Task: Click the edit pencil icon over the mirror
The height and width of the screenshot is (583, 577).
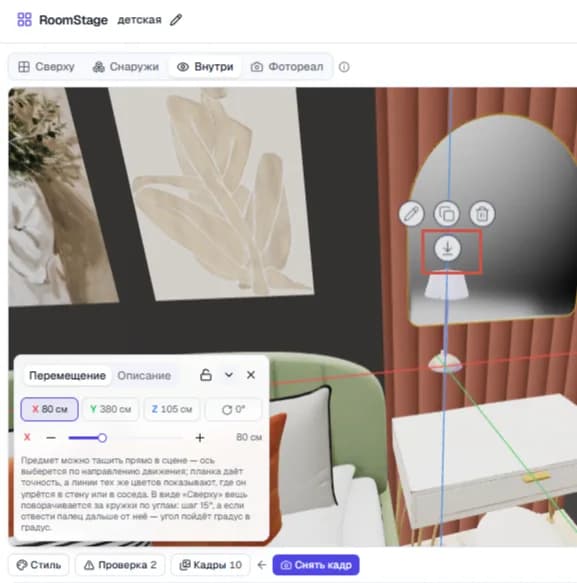Action: [411, 214]
